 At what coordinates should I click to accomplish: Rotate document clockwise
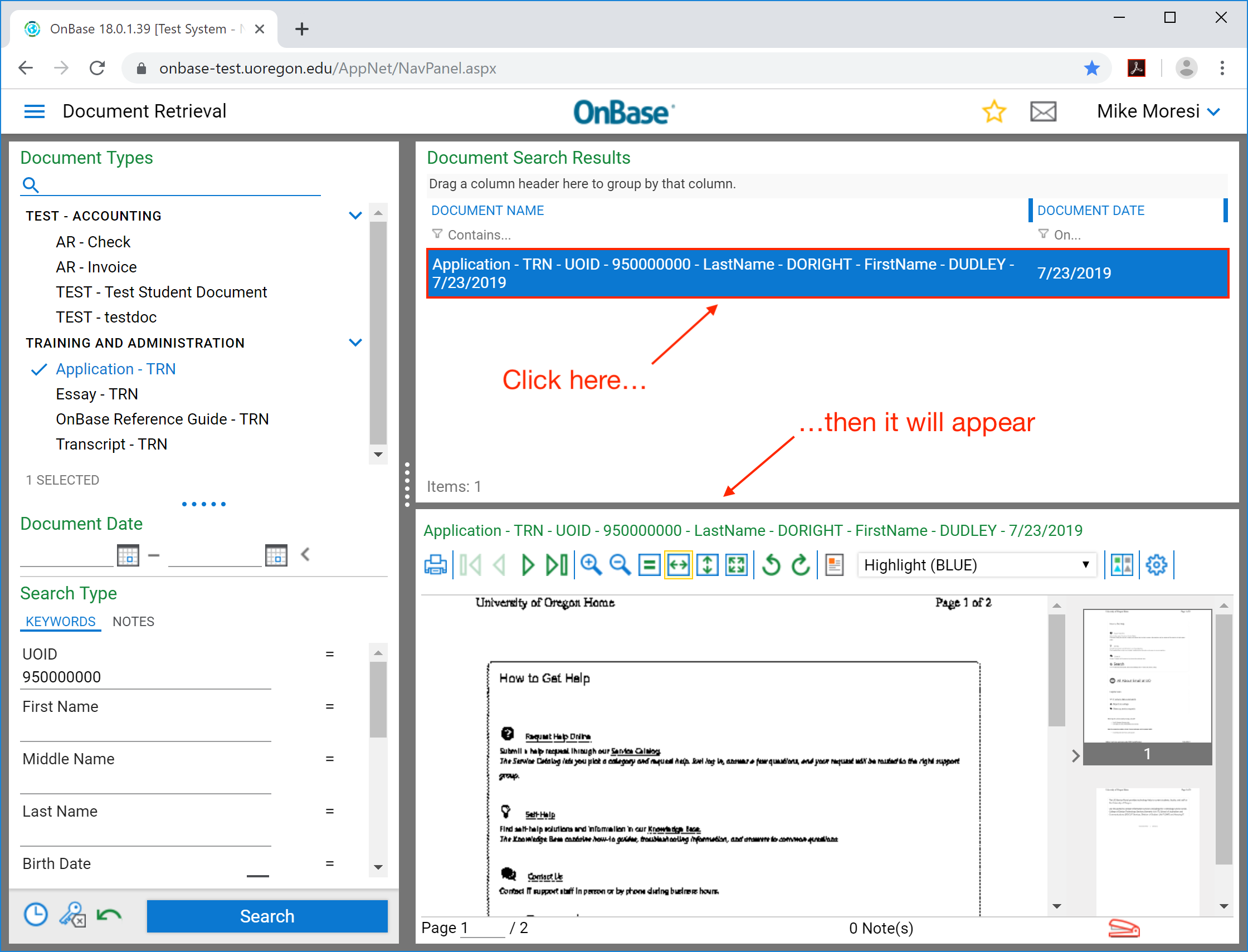pyautogui.click(x=800, y=565)
